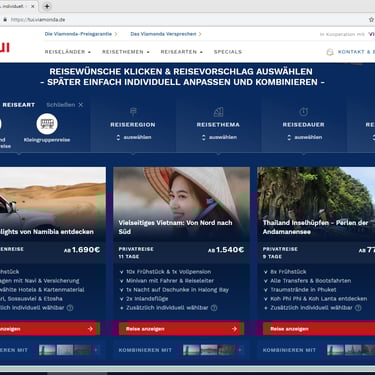Open Reiseregion auswählen dropdown
375x375 pixels.
[x=134, y=137]
